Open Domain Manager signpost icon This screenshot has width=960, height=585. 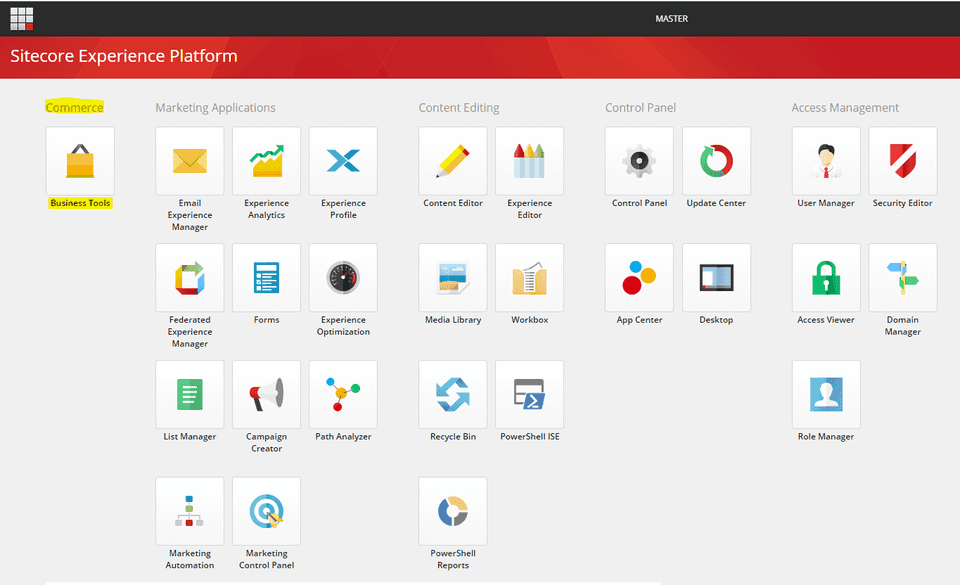(902, 278)
